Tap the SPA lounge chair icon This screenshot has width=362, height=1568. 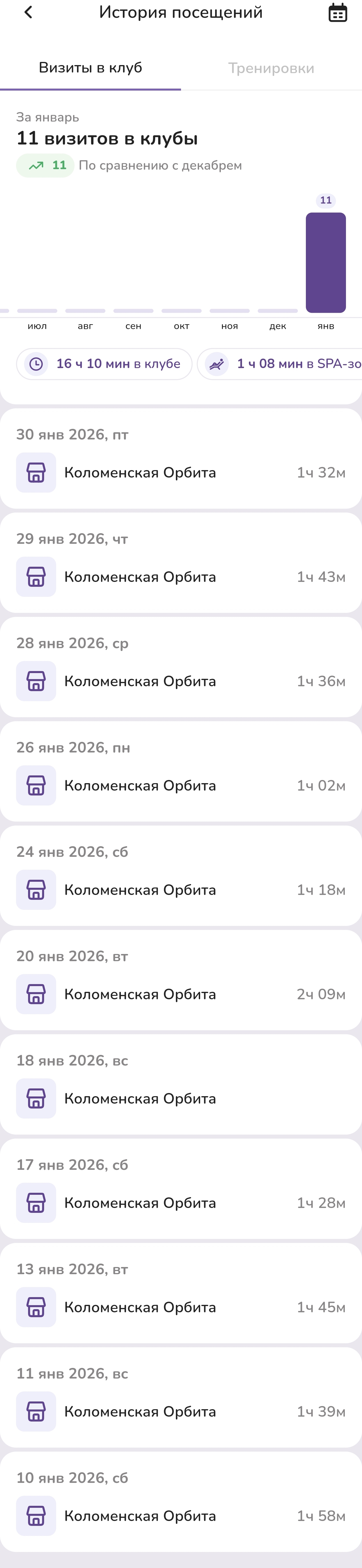[217, 364]
